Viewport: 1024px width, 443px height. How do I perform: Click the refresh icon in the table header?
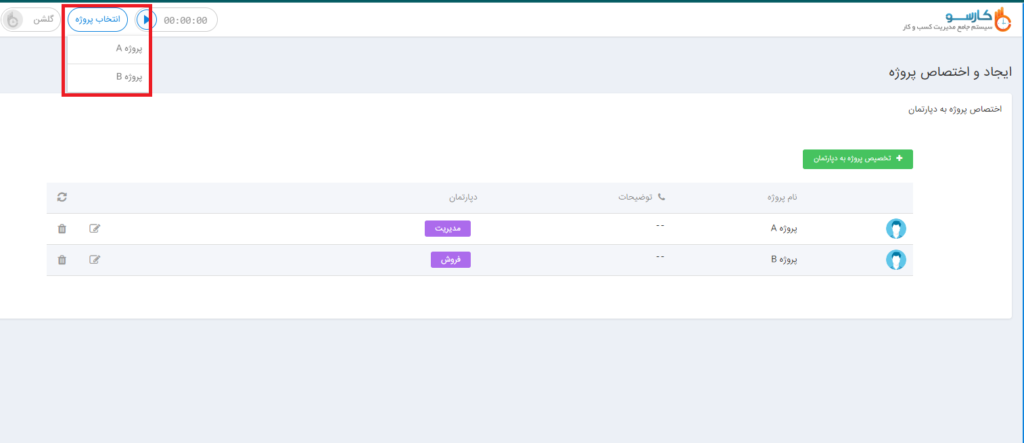point(62,197)
